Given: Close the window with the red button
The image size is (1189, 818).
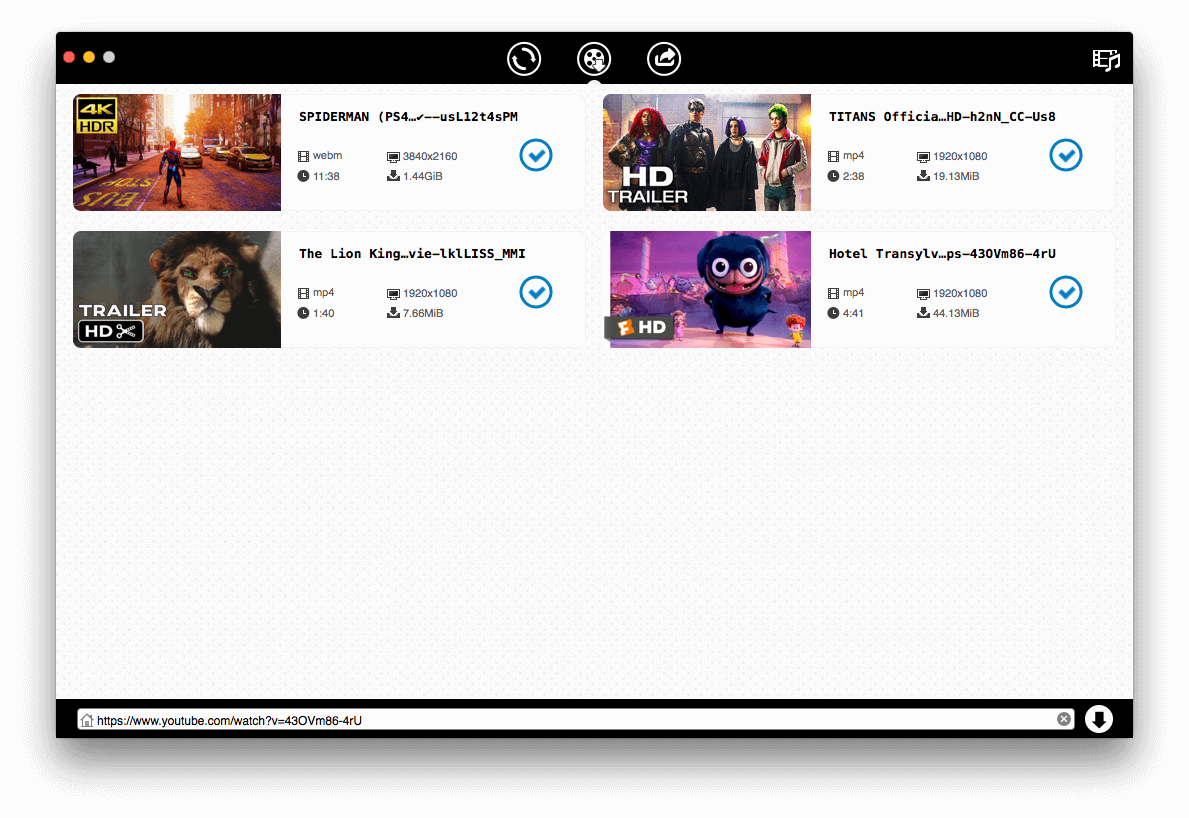Looking at the screenshot, I should (x=69, y=57).
